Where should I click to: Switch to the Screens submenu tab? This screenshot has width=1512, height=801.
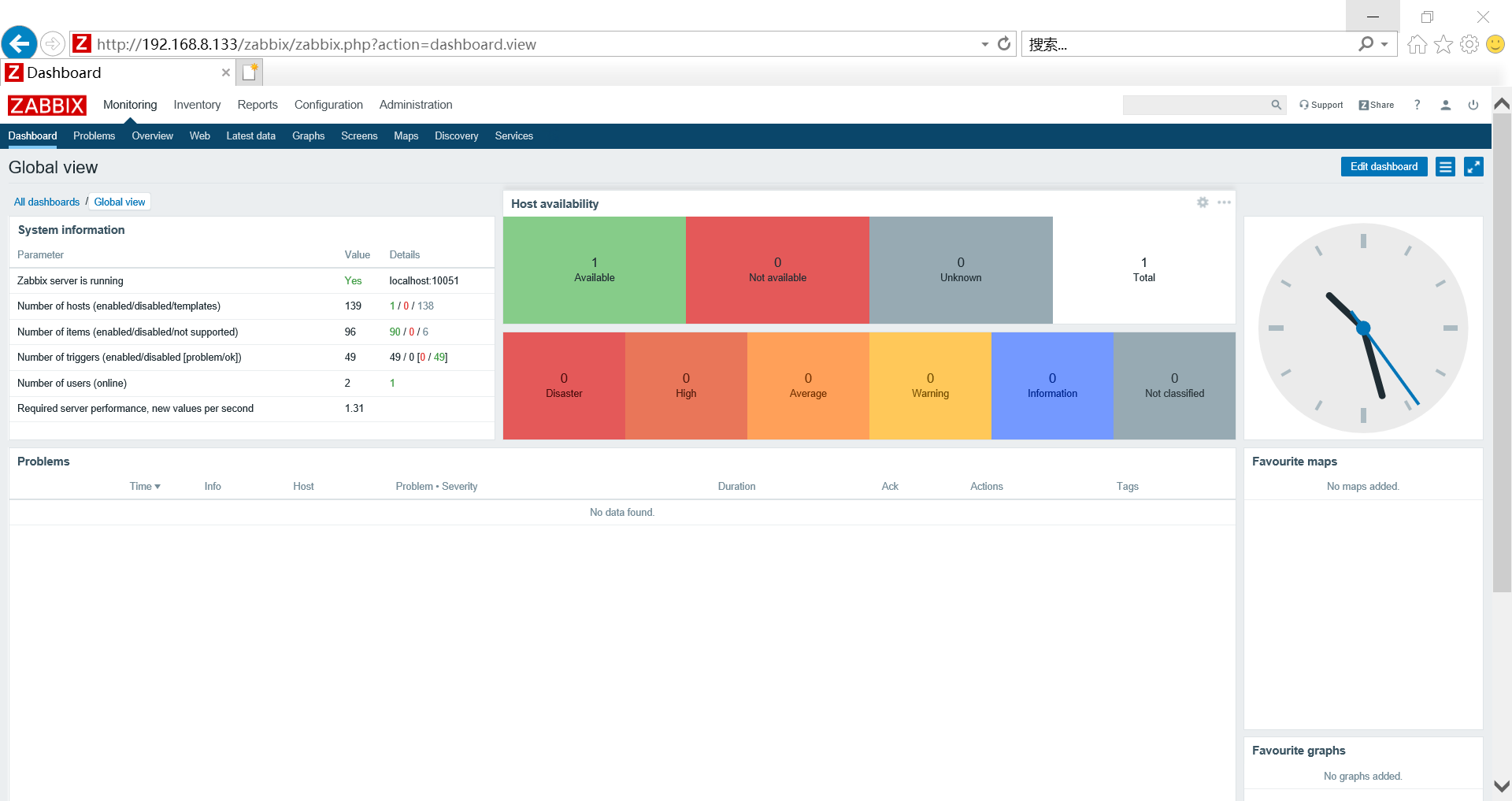(359, 135)
